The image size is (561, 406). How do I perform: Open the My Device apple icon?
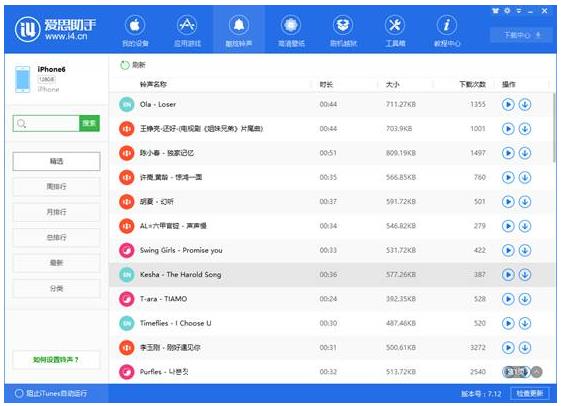(135, 25)
